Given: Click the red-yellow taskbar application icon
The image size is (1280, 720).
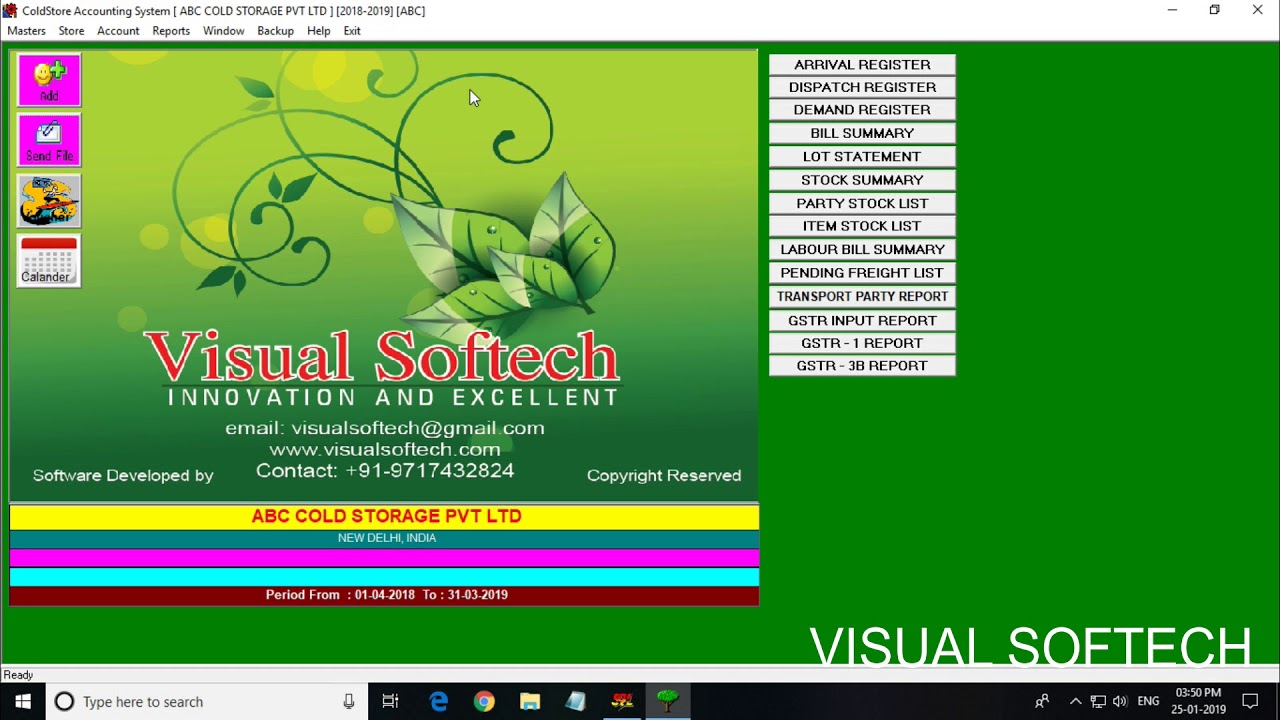Looking at the screenshot, I should 622,702.
